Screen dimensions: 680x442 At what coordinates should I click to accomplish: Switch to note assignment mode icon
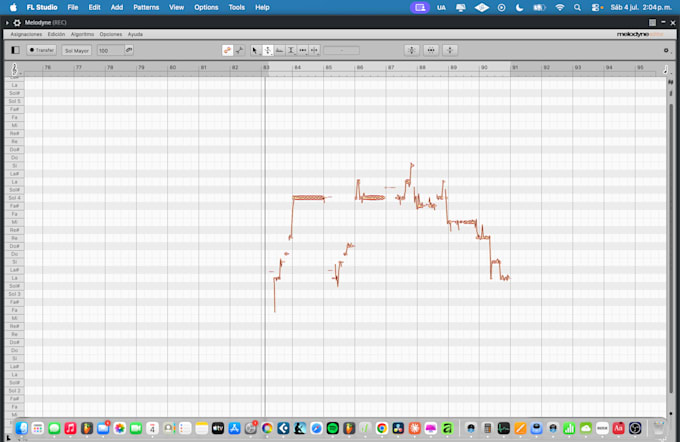[239, 50]
